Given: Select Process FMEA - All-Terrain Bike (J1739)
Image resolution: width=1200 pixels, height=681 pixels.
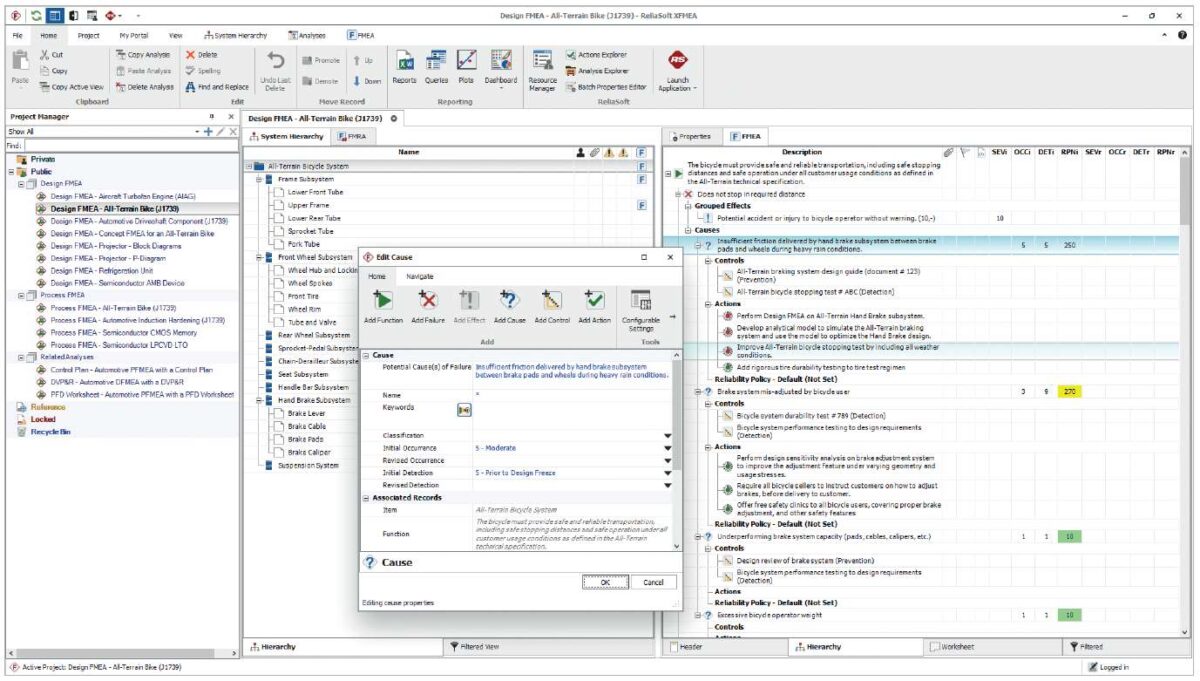Looking at the screenshot, I should coord(113,308).
